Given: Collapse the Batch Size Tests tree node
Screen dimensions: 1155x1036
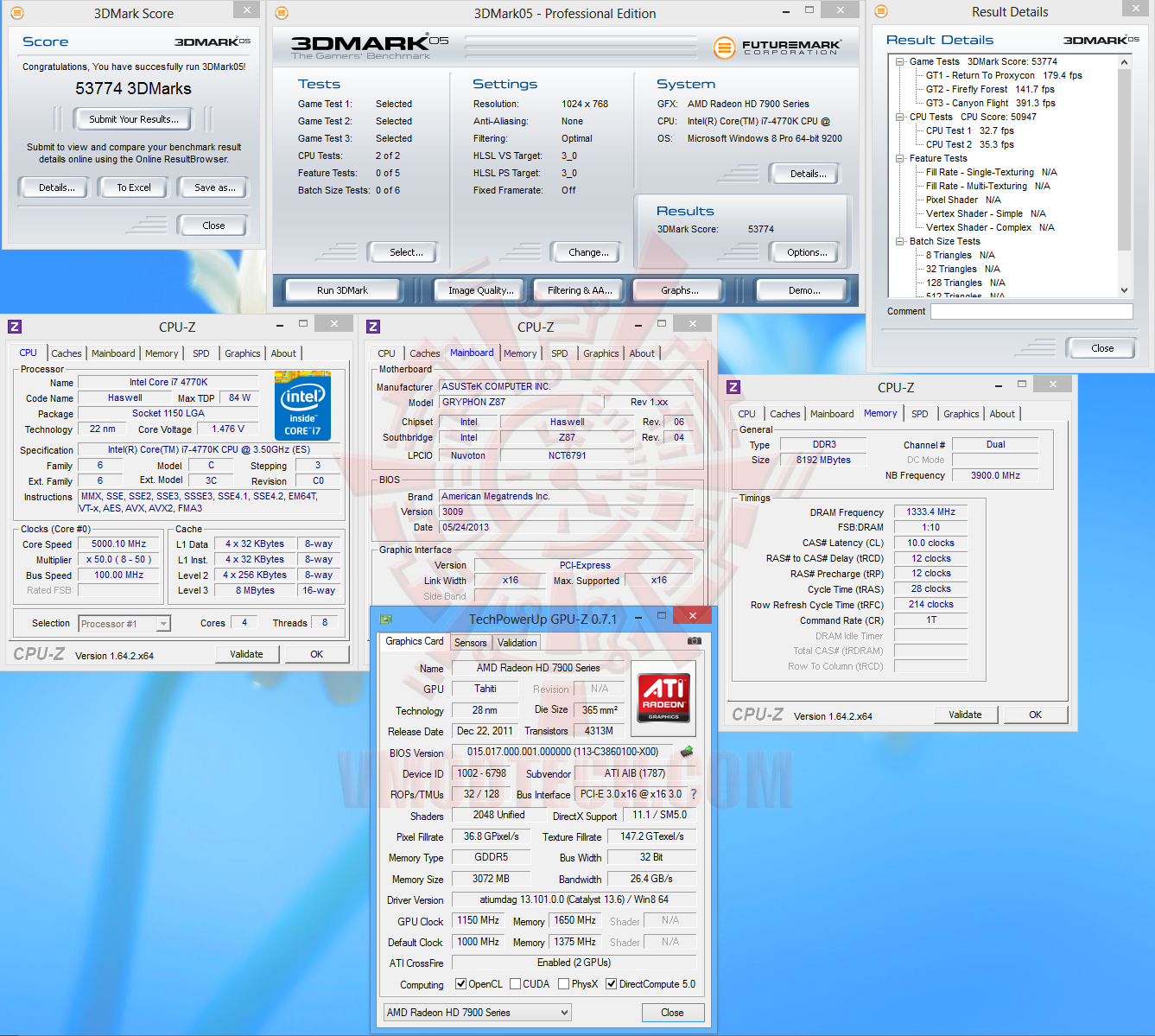Looking at the screenshot, I should [900, 242].
